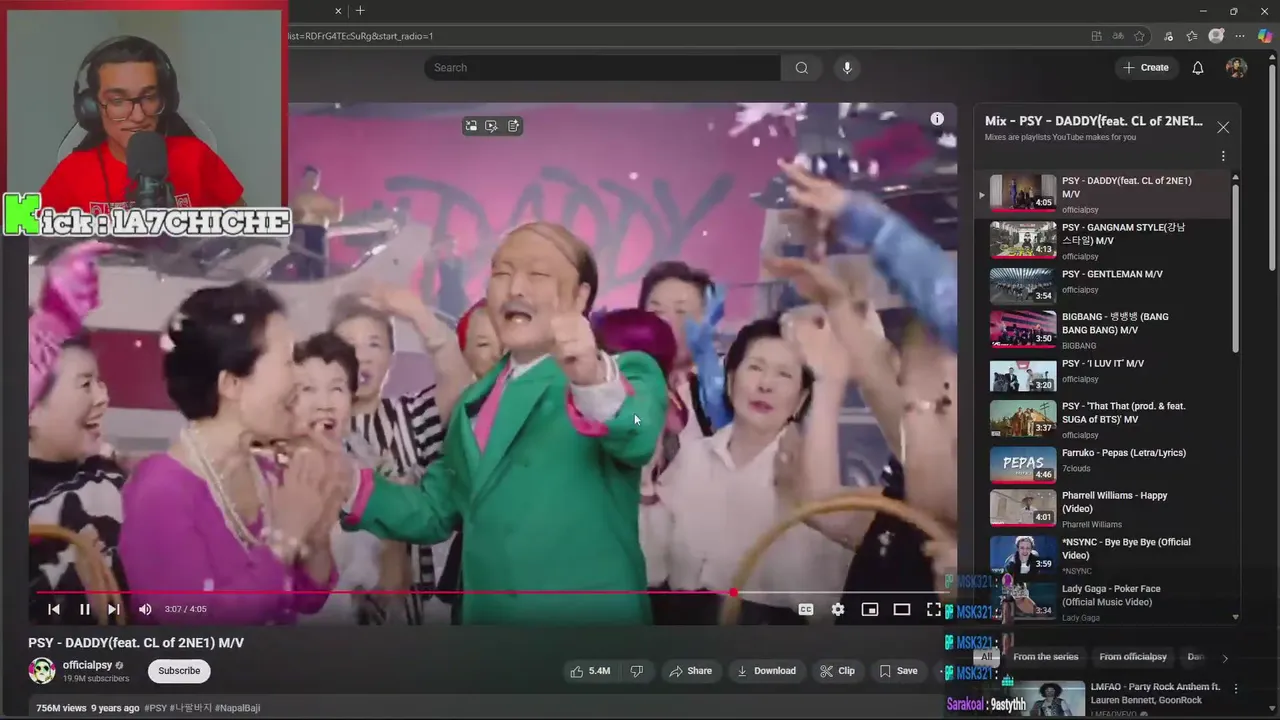Save the video to a playlist
The width and height of the screenshot is (1280, 720).
(x=898, y=671)
